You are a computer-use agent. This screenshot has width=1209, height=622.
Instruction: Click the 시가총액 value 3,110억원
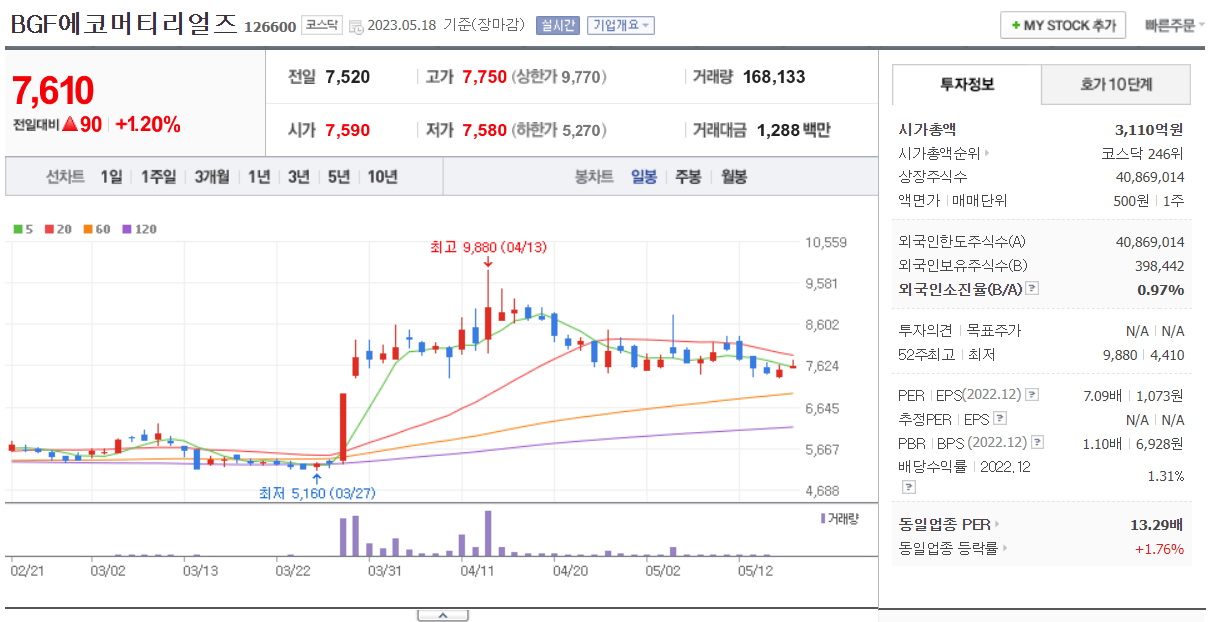click(x=1149, y=129)
